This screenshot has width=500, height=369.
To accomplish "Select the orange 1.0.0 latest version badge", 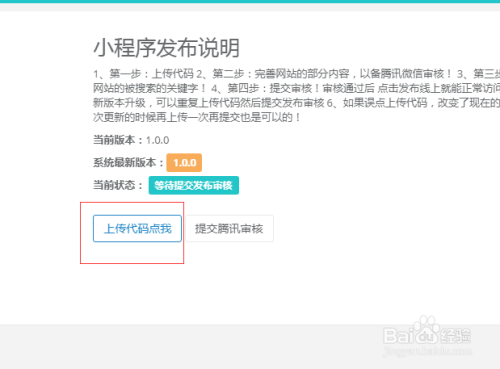I will coord(184,163).
